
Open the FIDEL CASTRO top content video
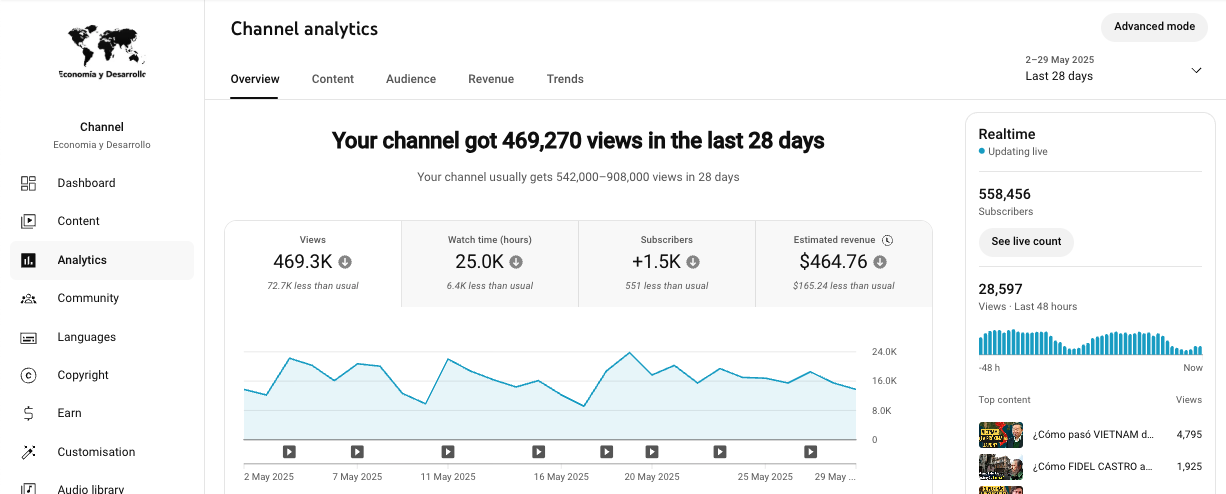pyautogui.click(x=1092, y=466)
